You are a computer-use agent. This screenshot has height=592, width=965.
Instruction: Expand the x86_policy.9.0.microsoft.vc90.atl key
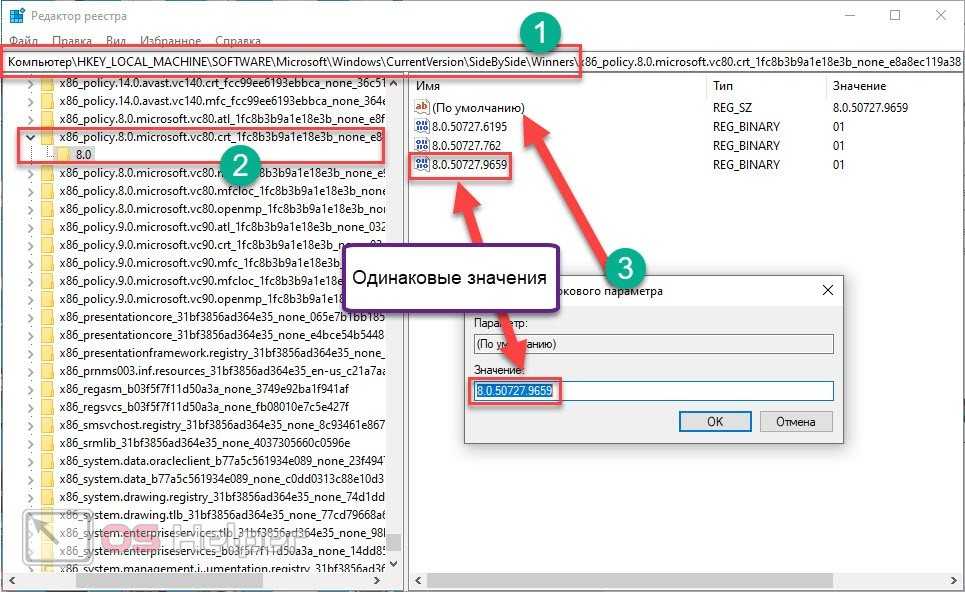click(x=31, y=227)
